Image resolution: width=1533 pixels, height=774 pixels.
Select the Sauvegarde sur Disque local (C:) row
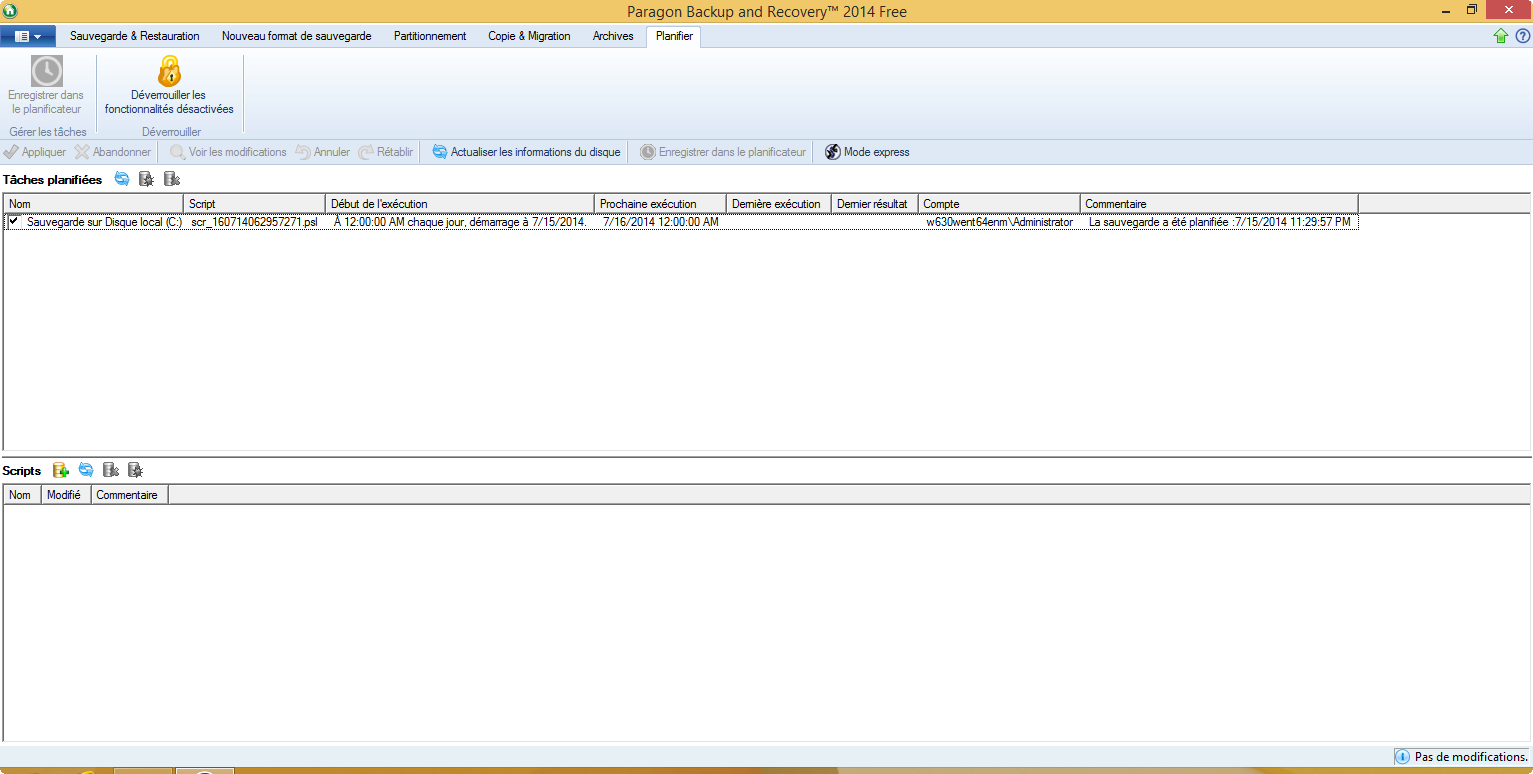point(681,222)
